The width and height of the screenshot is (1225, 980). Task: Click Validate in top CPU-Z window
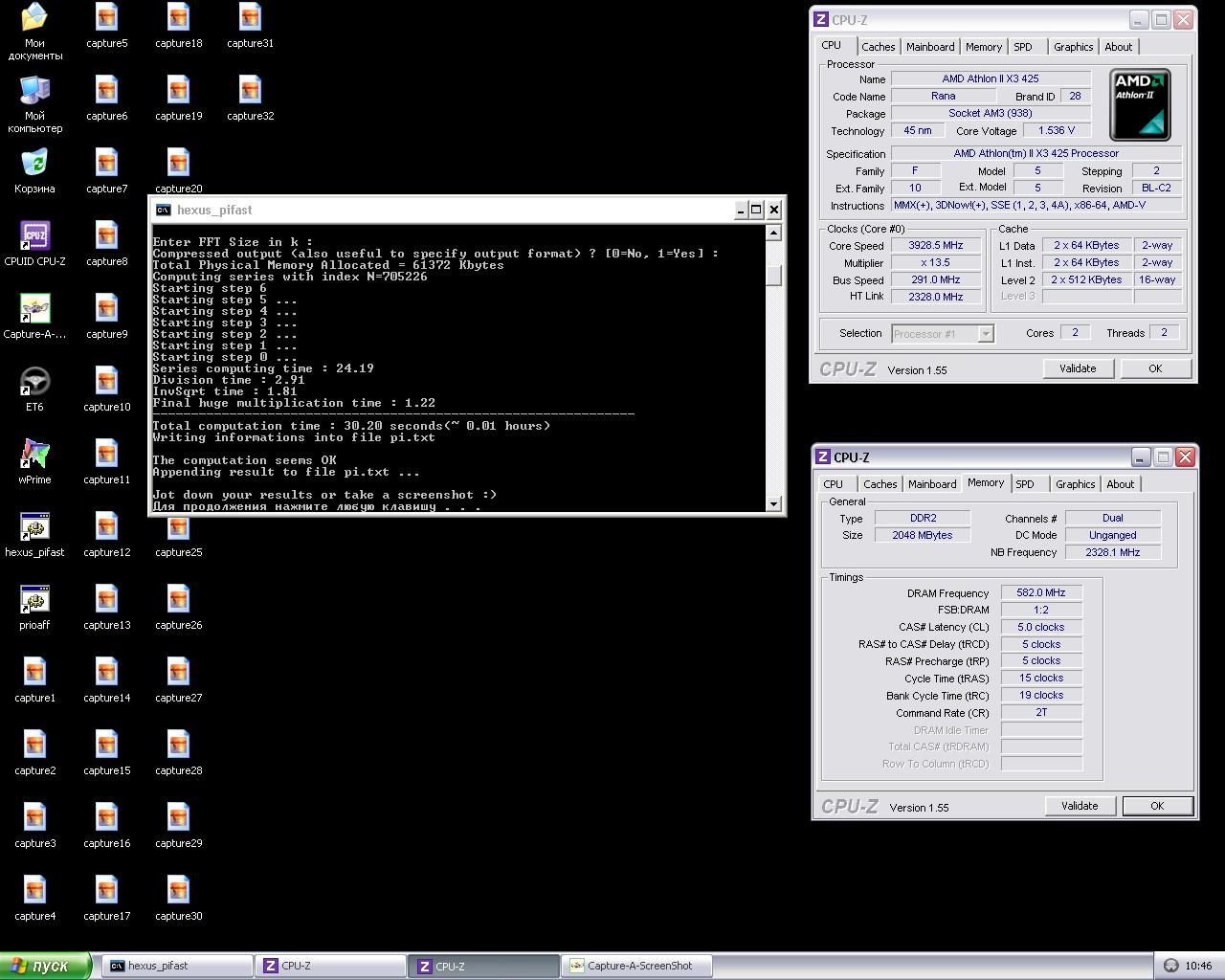click(x=1078, y=368)
